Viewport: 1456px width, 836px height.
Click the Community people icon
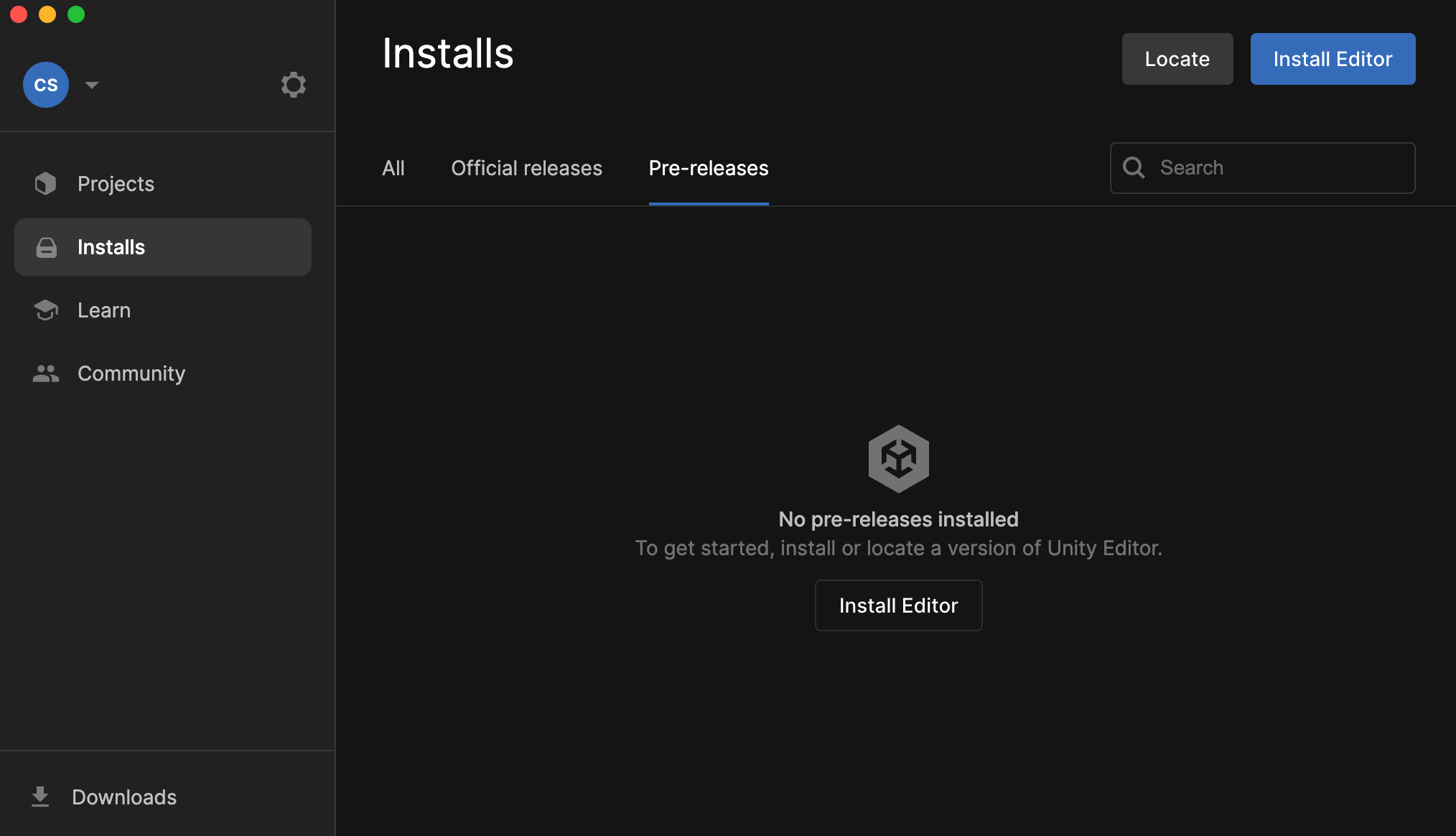pos(46,373)
